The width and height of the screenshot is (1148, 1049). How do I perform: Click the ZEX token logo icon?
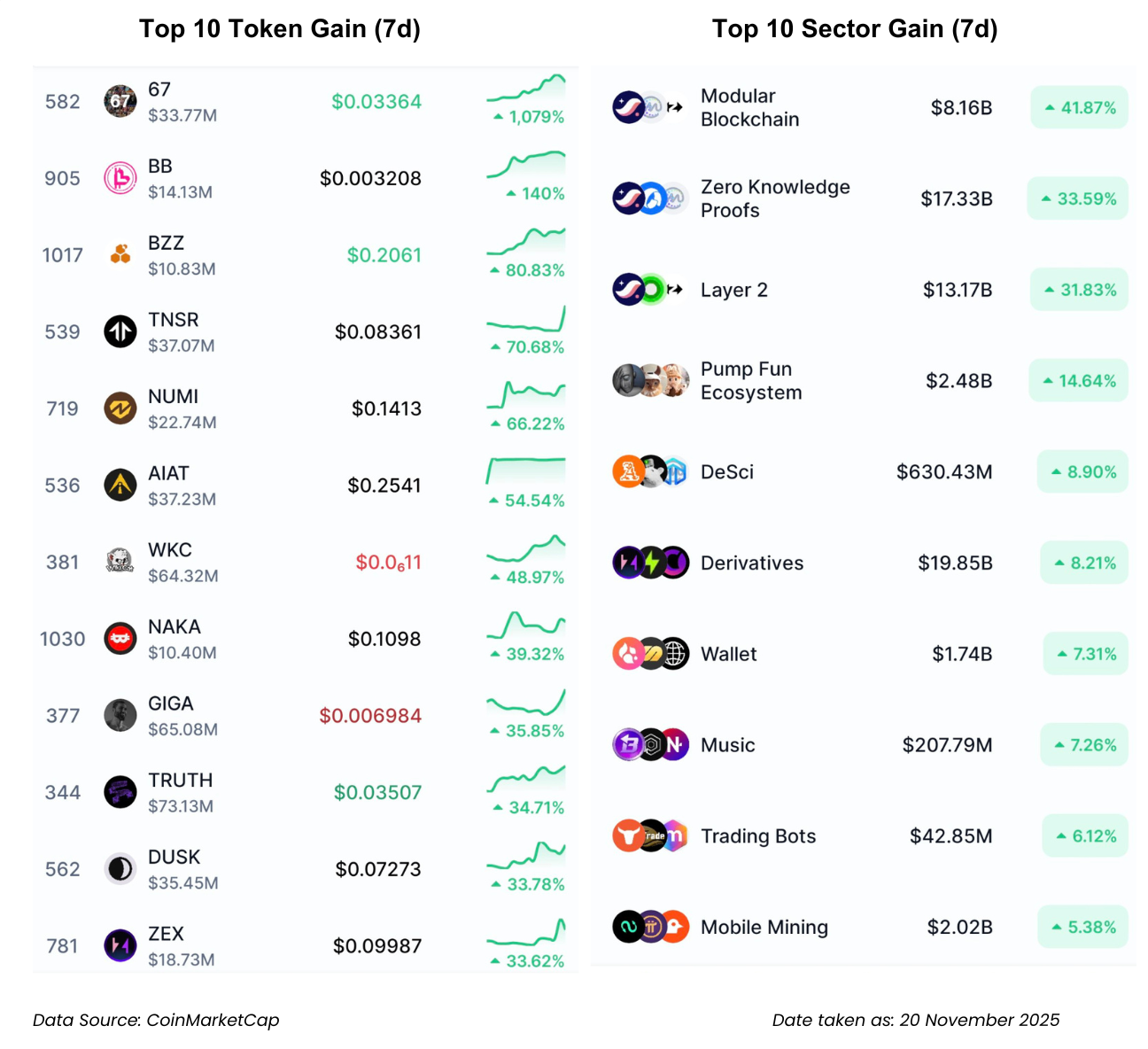(x=120, y=946)
